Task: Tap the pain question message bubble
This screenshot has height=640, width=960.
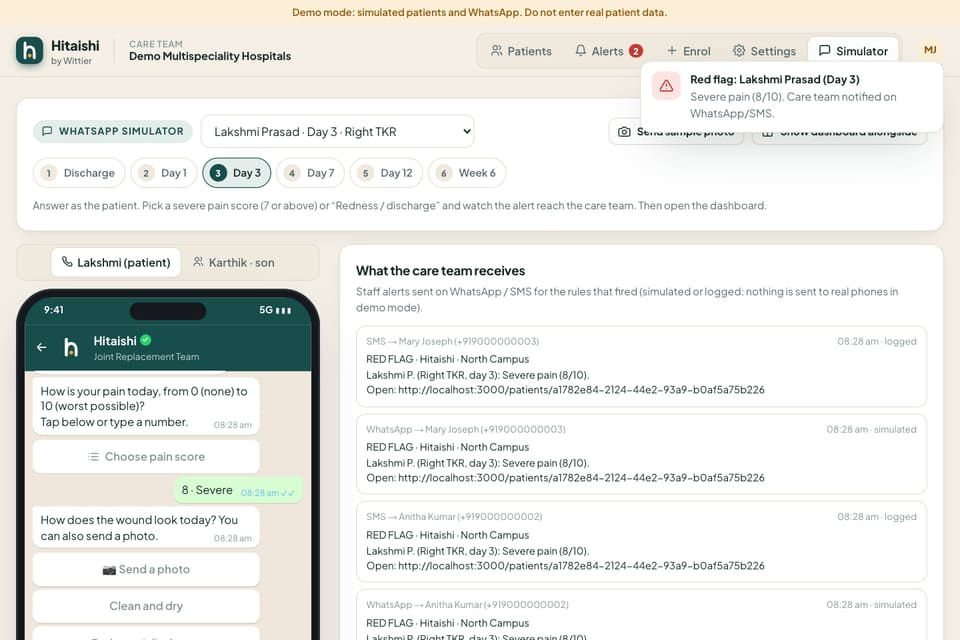Action: point(146,407)
